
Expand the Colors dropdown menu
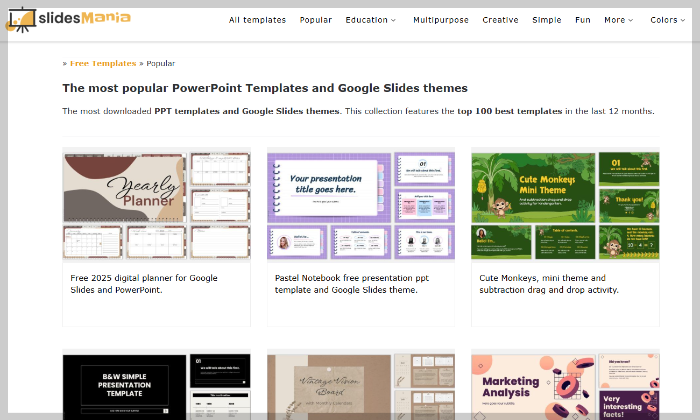coord(667,20)
